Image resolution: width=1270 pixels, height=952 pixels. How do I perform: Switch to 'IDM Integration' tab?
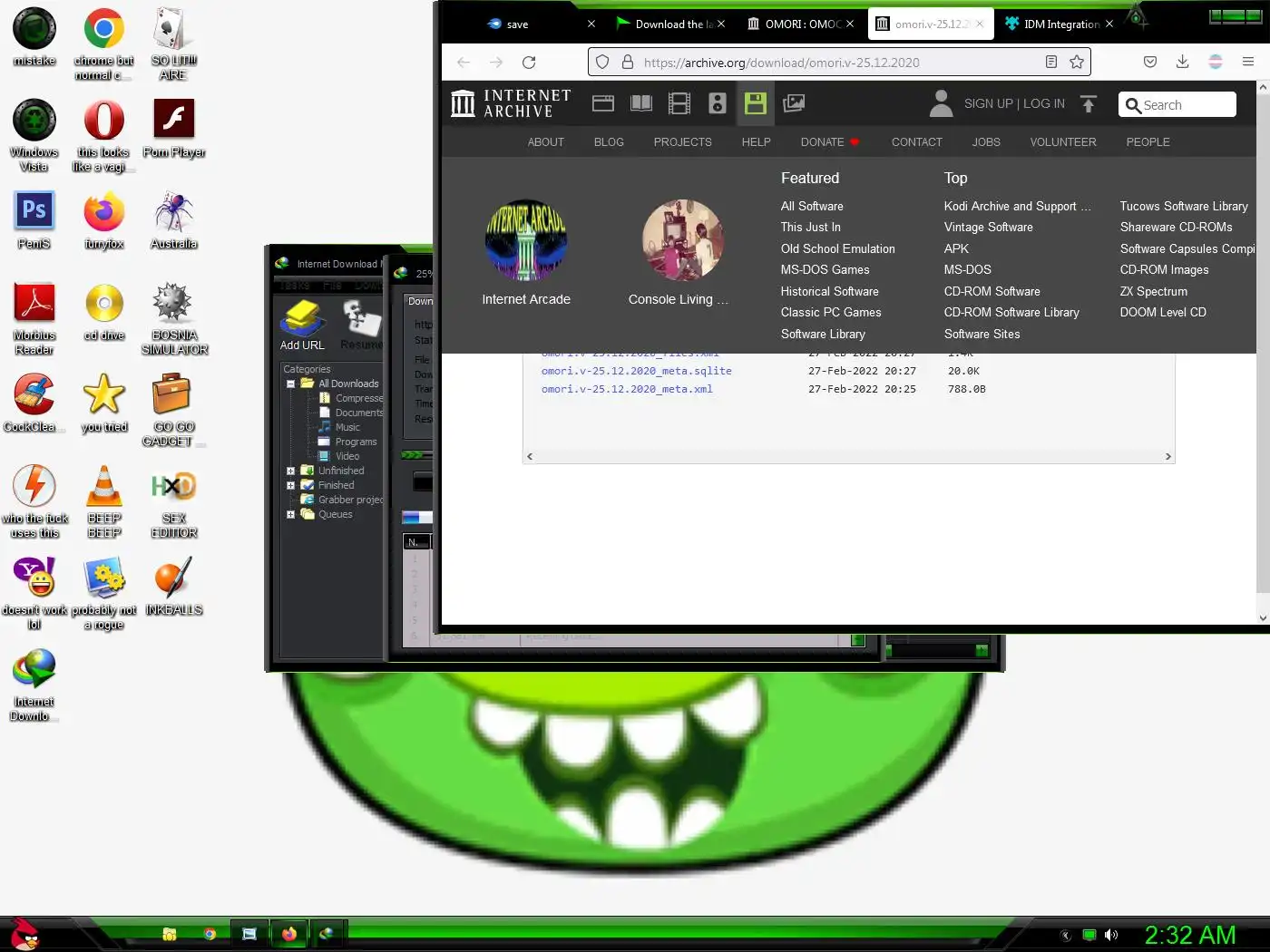[1058, 24]
